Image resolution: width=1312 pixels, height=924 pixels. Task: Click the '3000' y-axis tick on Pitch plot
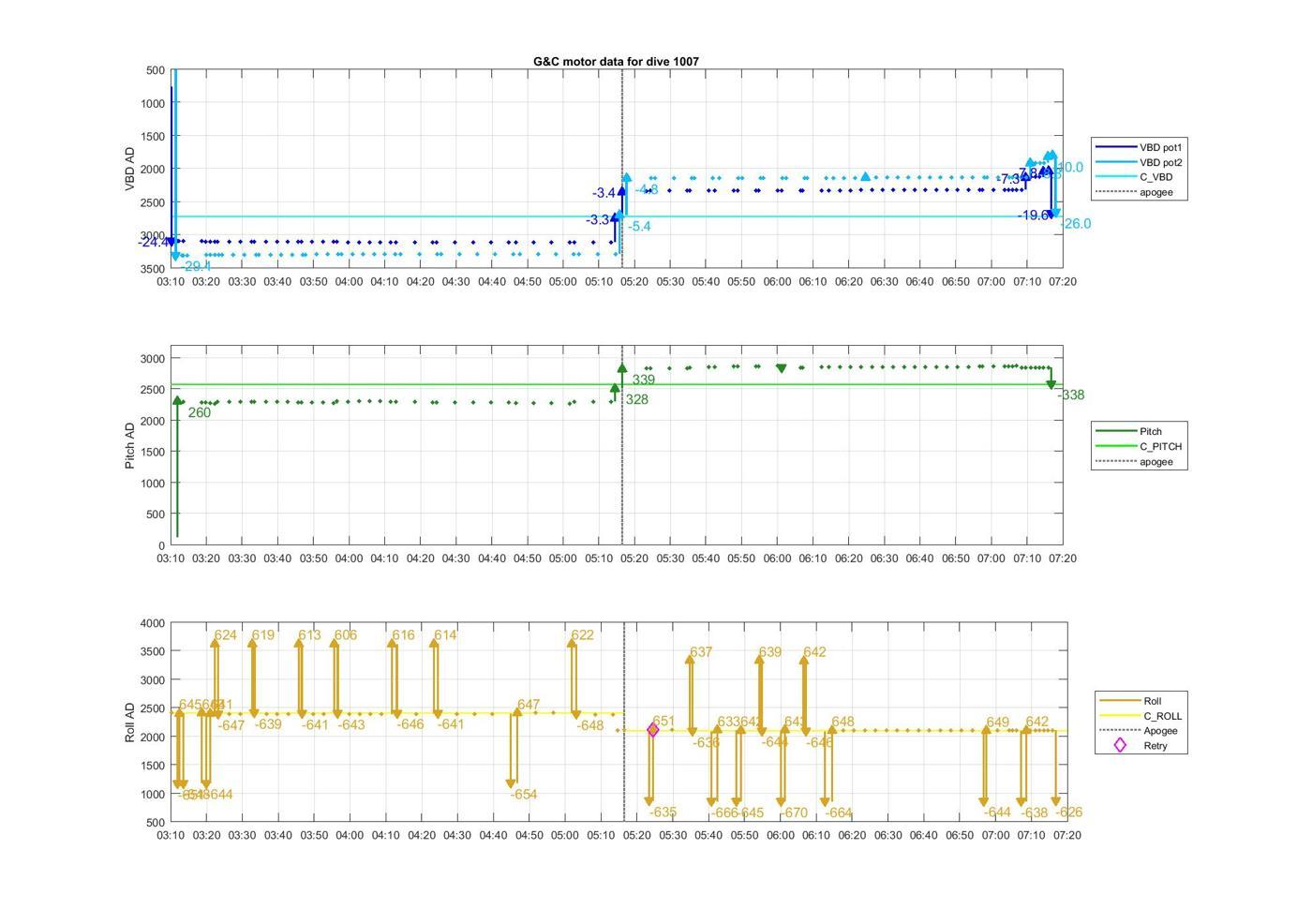153,359
